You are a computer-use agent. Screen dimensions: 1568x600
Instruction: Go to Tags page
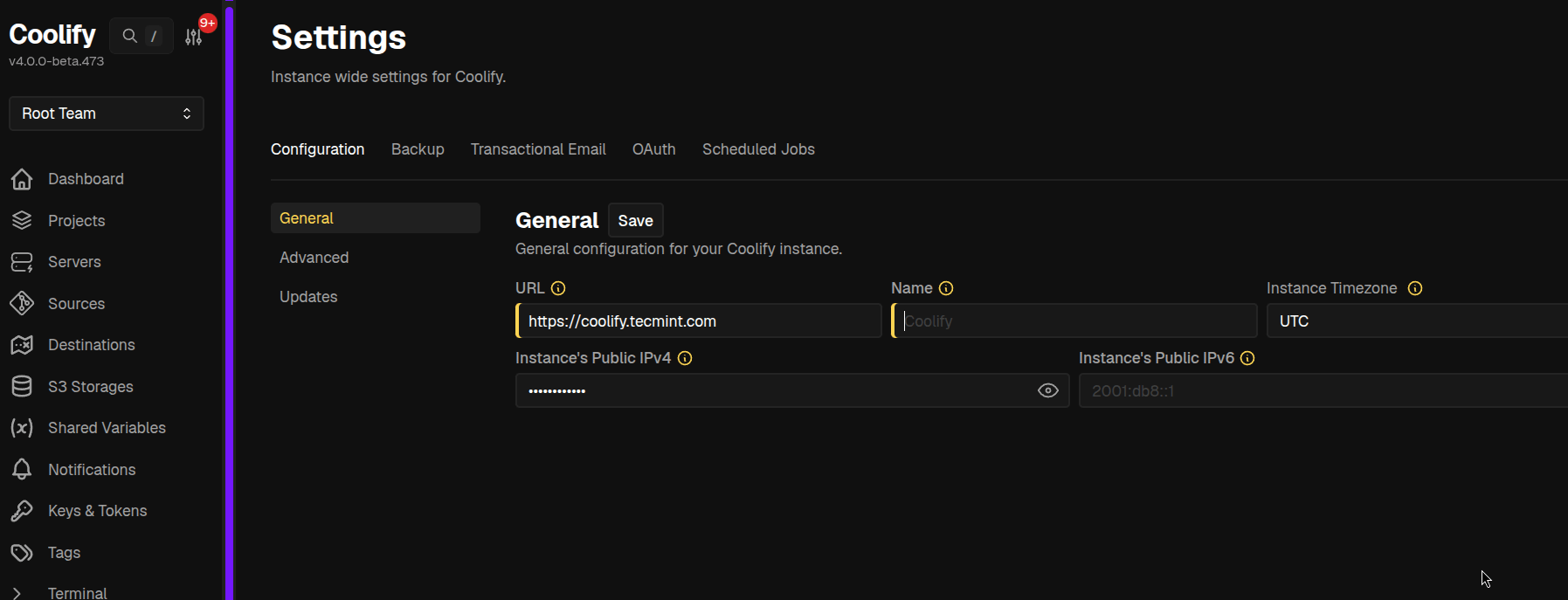pyautogui.click(x=65, y=553)
